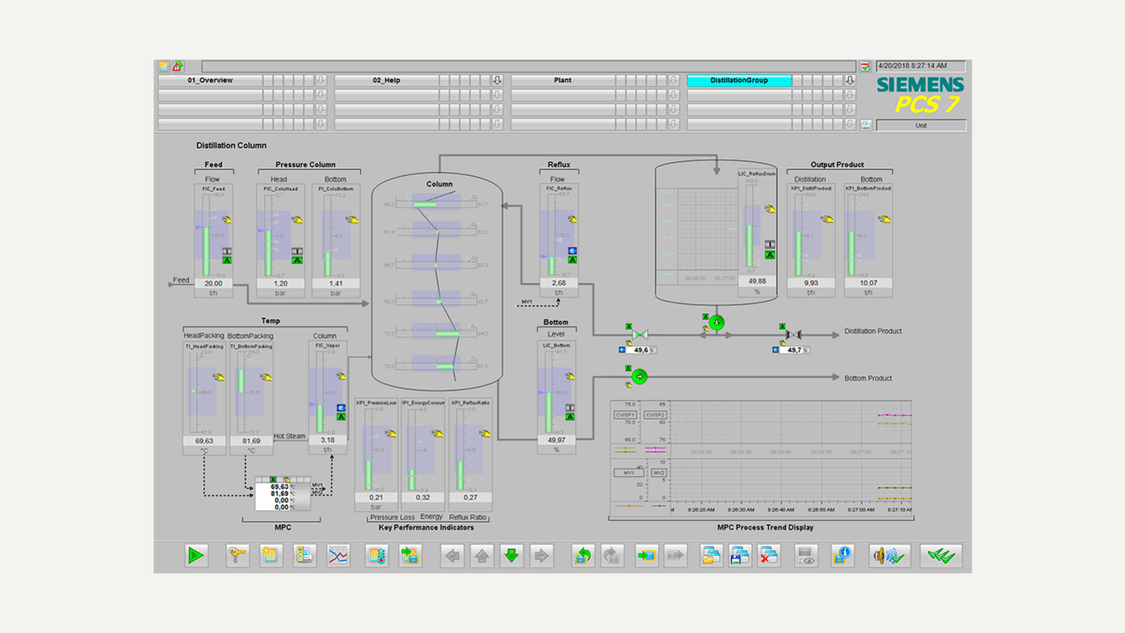
Task: Toggle the CV/SP2 trend legend box
Action: point(655,414)
